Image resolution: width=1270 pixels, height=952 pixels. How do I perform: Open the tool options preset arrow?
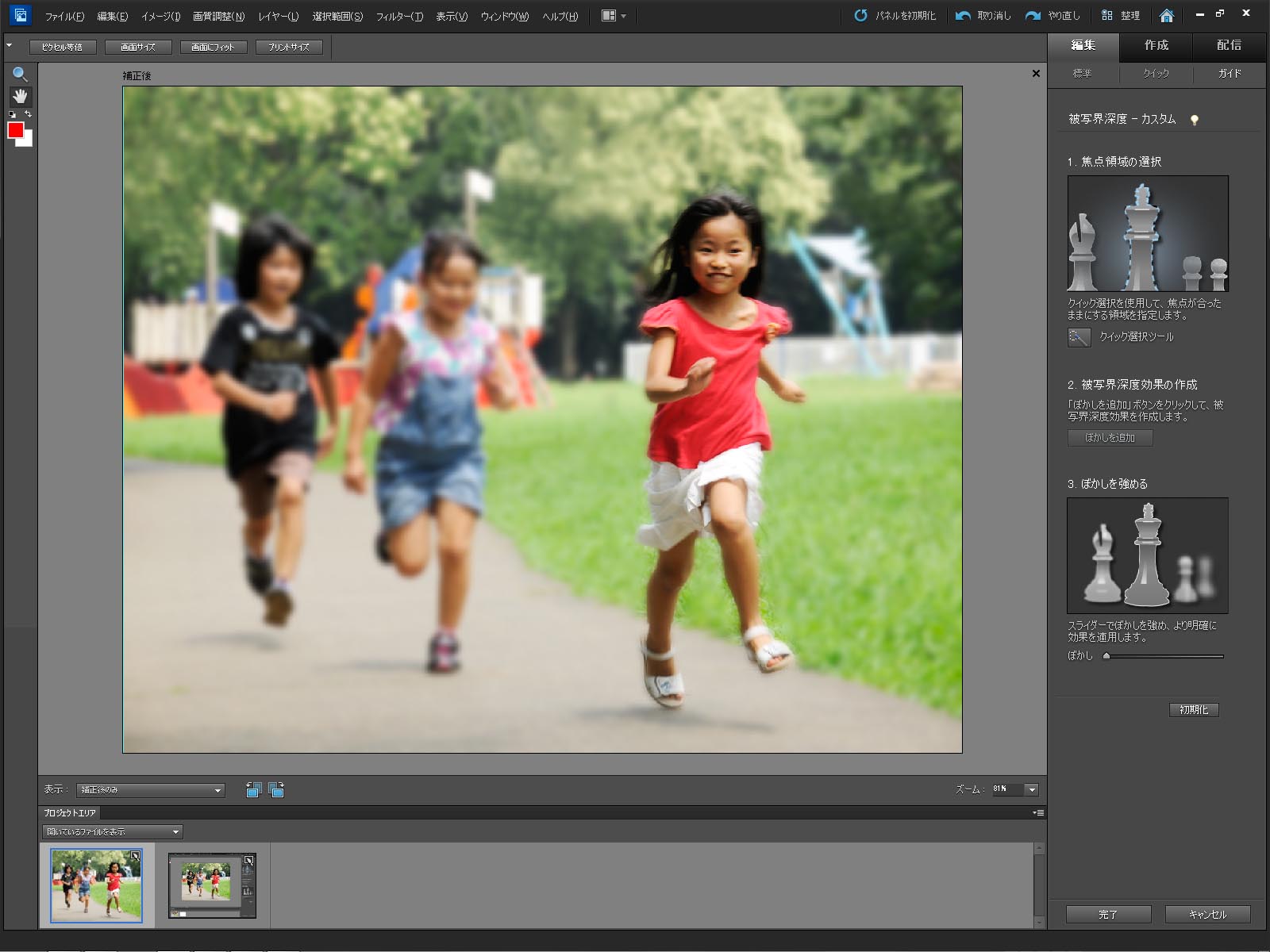coord(9,46)
